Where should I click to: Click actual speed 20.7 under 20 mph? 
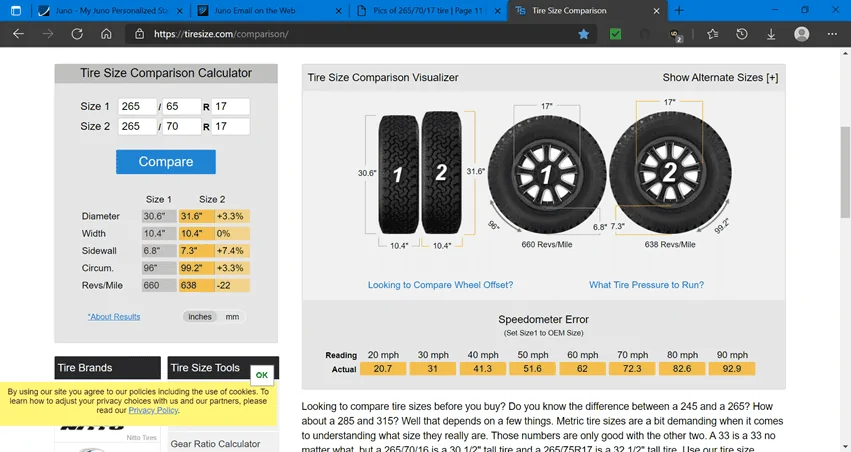(383, 369)
